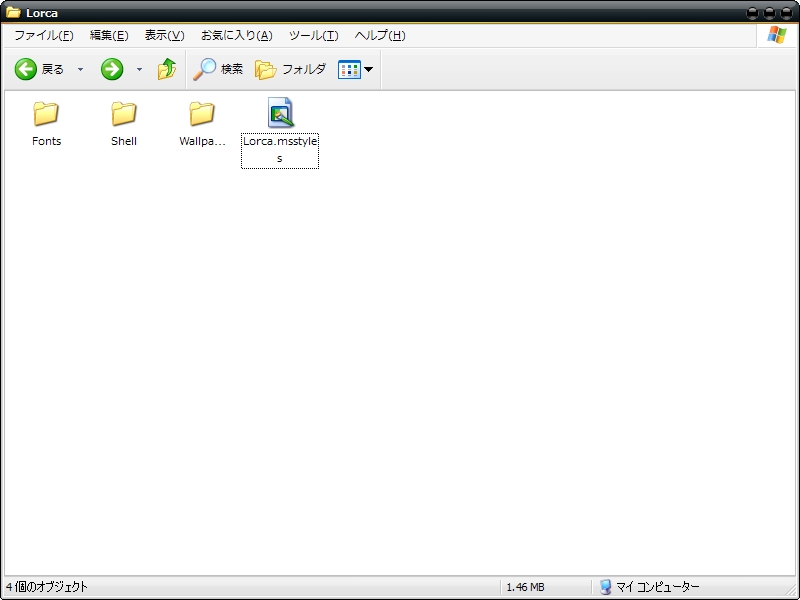Open the Views icon button
Image resolution: width=800 pixels, height=600 pixels.
click(x=349, y=69)
